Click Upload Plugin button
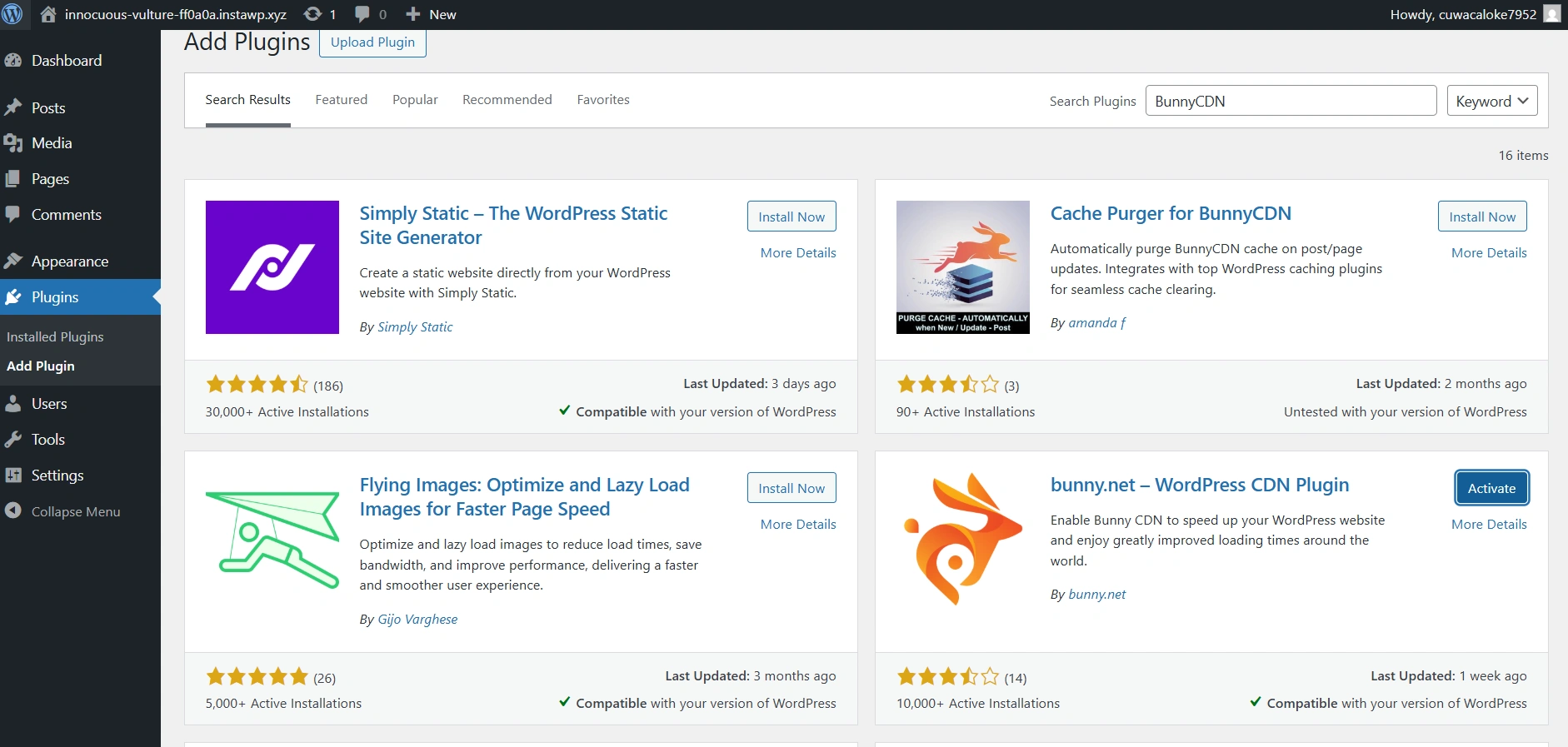 372,42
